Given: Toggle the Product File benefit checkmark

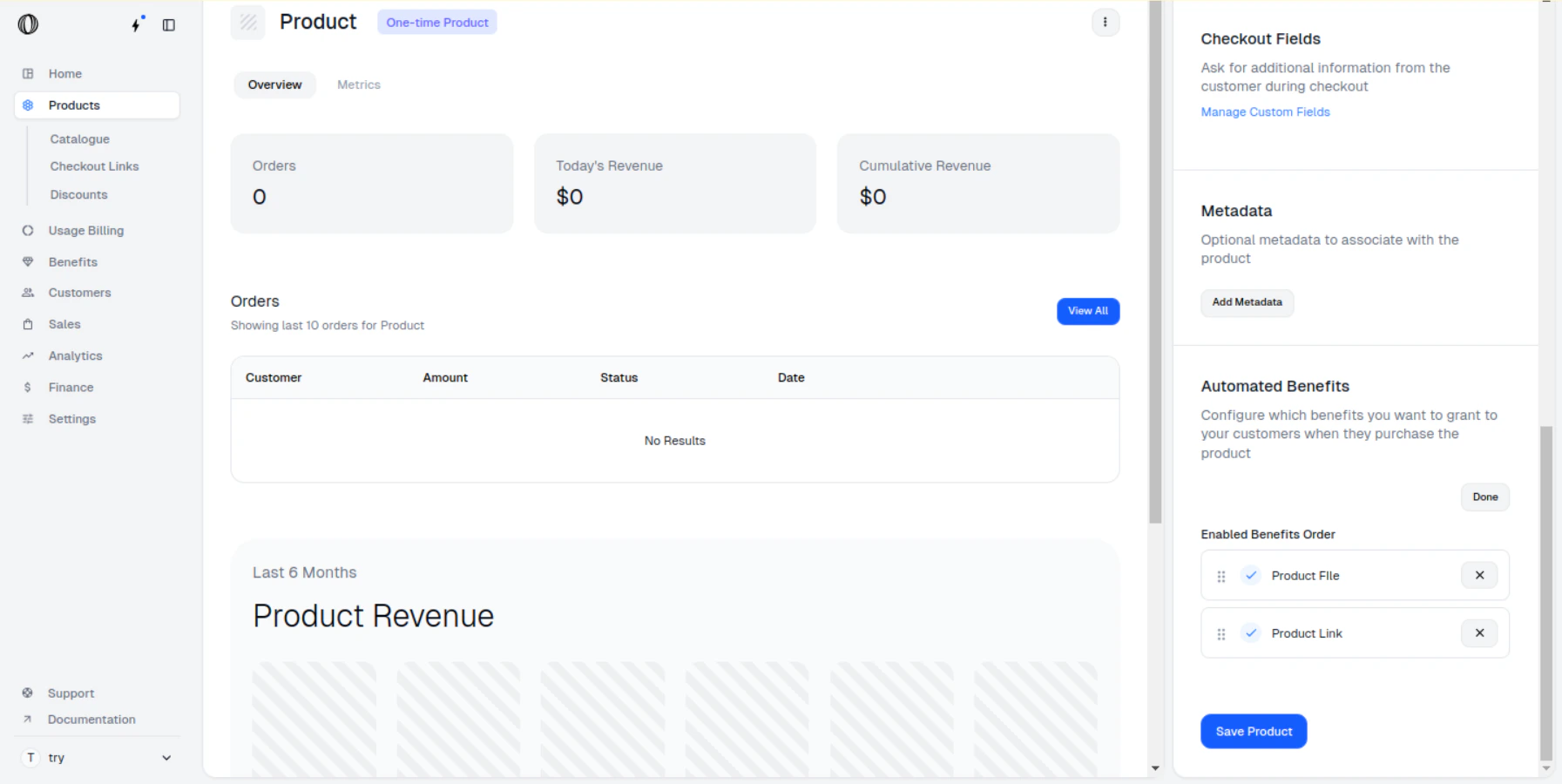Looking at the screenshot, I should coord(1251,576).
